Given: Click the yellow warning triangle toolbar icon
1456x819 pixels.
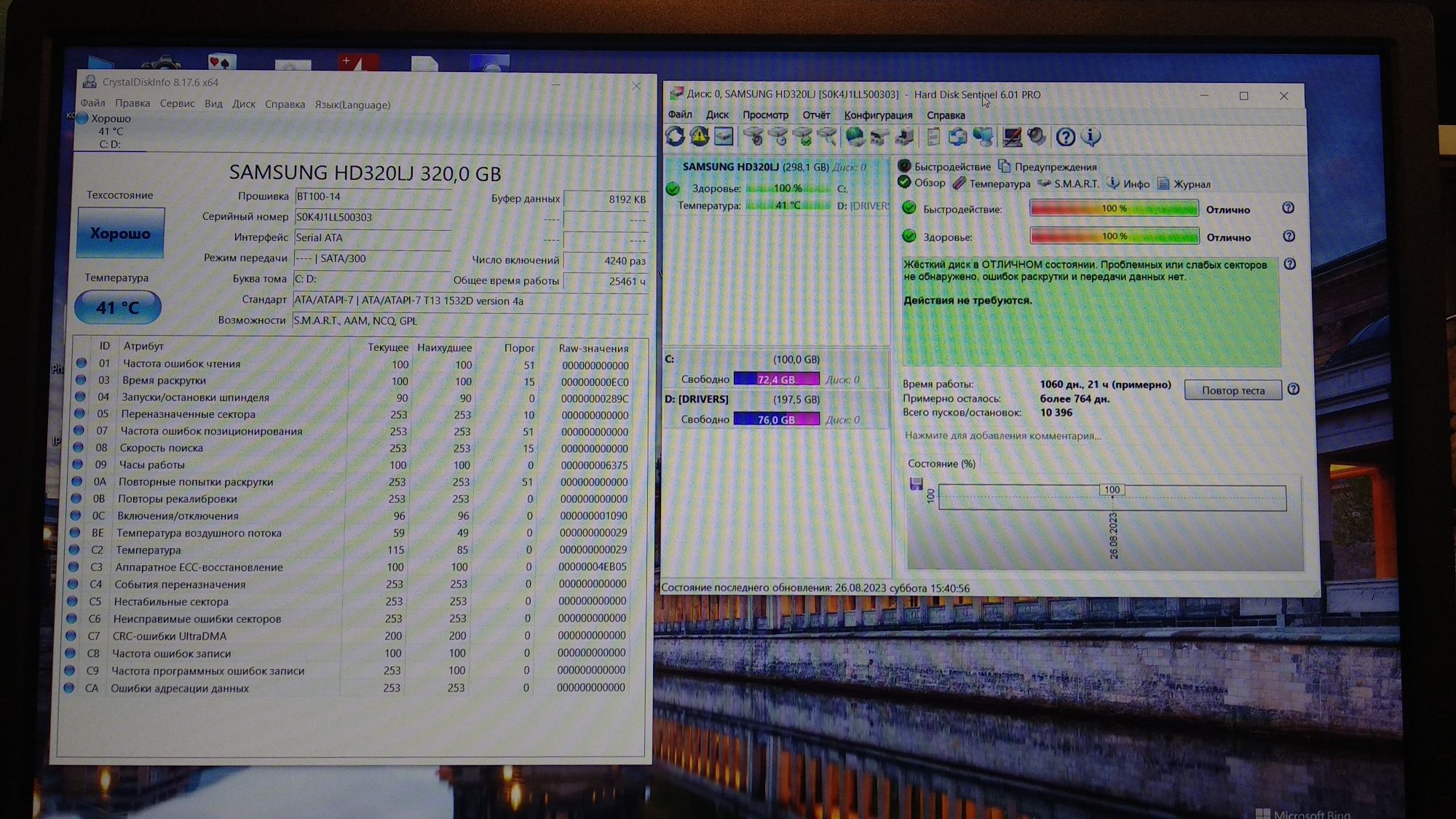Looking at the screenshot, I should [700, 136].
